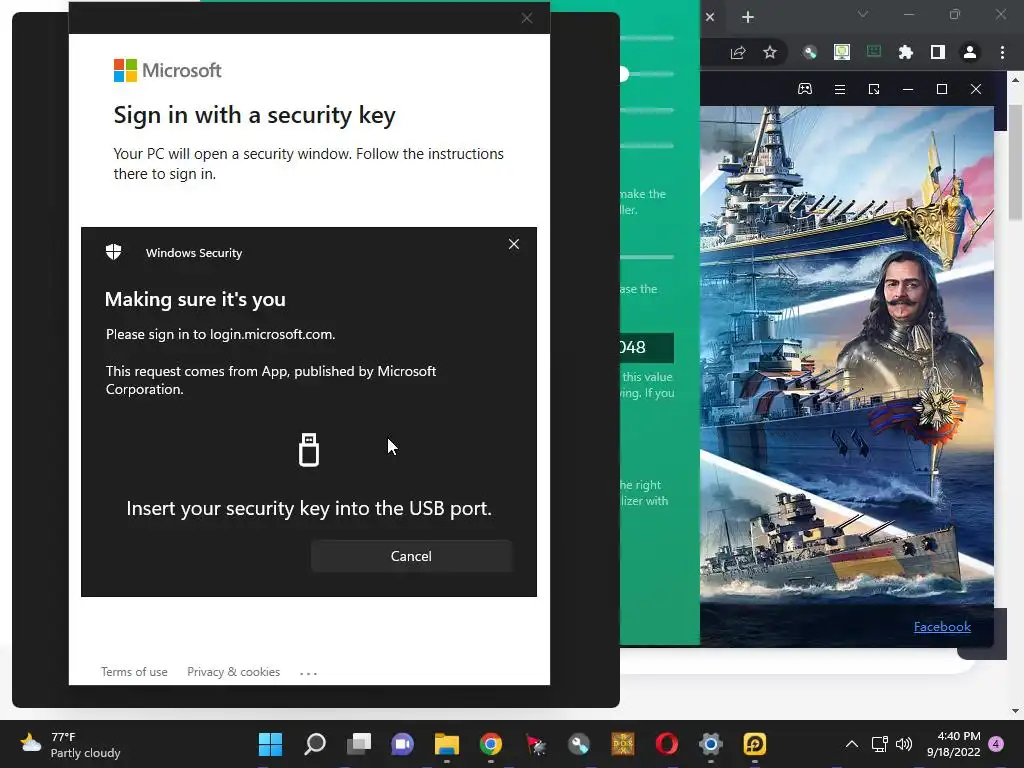Close the Windows Security dialog with X
Screen dimensions: 1024x768
514,244
